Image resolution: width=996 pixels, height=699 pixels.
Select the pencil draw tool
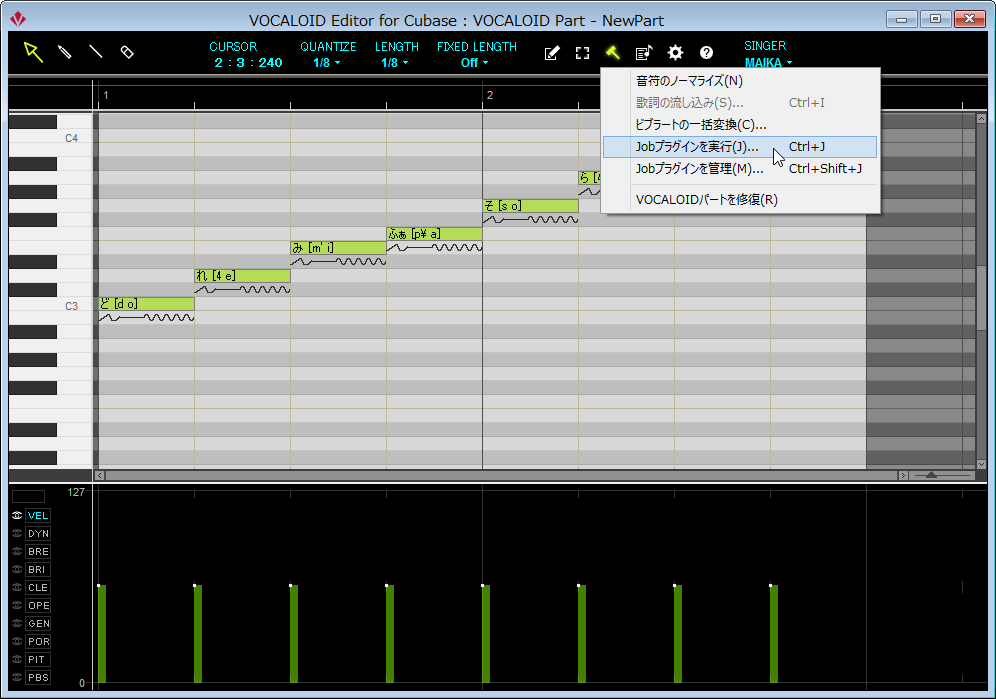(x=65, y=52)
